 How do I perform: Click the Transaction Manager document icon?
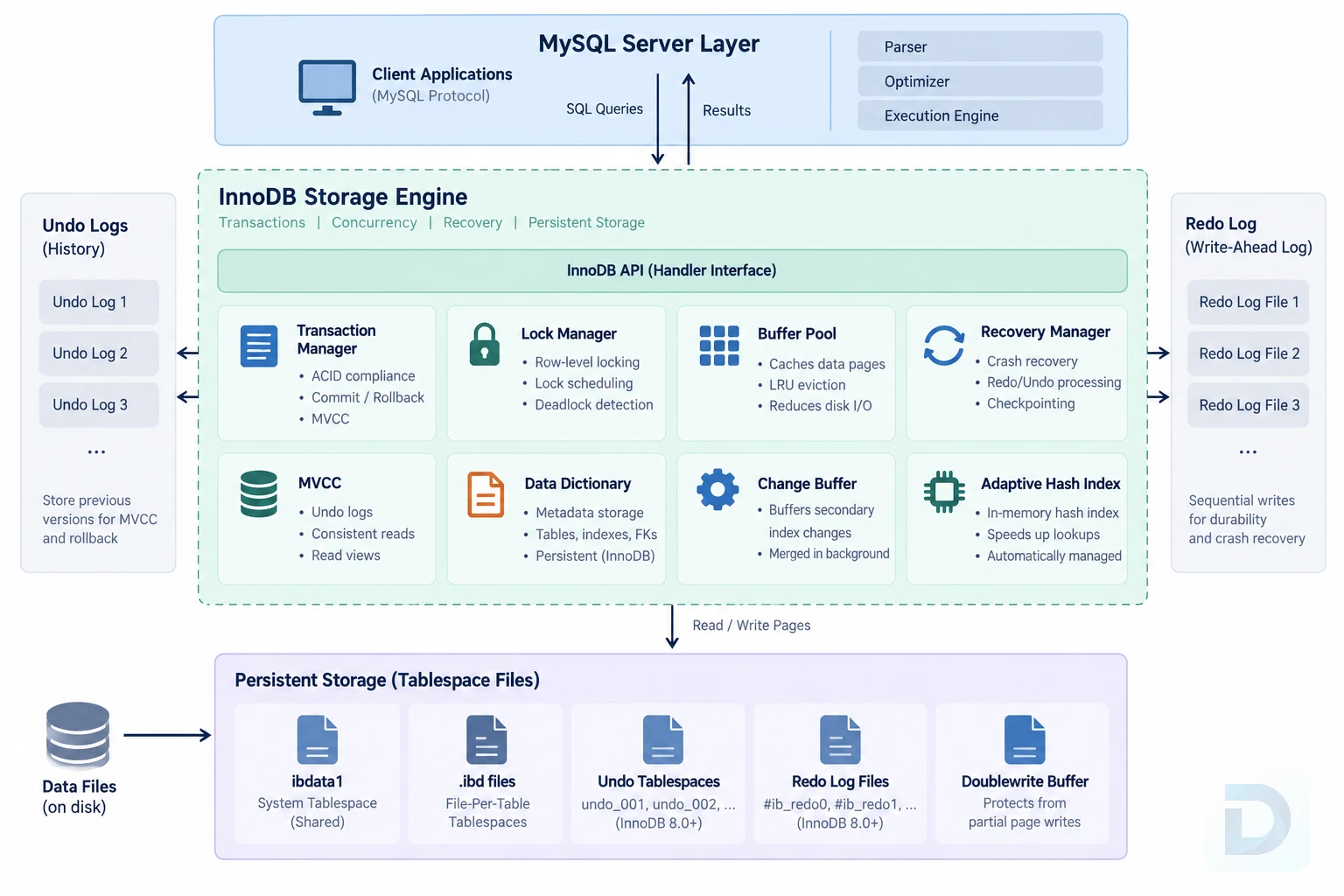(259, 346)
